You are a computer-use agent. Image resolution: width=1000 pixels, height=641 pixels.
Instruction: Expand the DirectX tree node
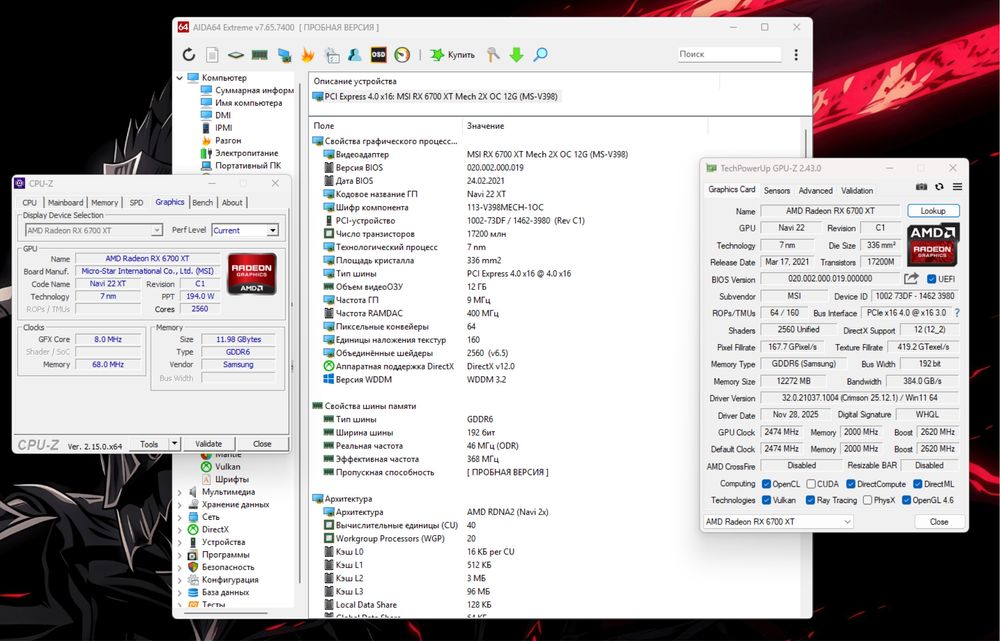(180, 530)
